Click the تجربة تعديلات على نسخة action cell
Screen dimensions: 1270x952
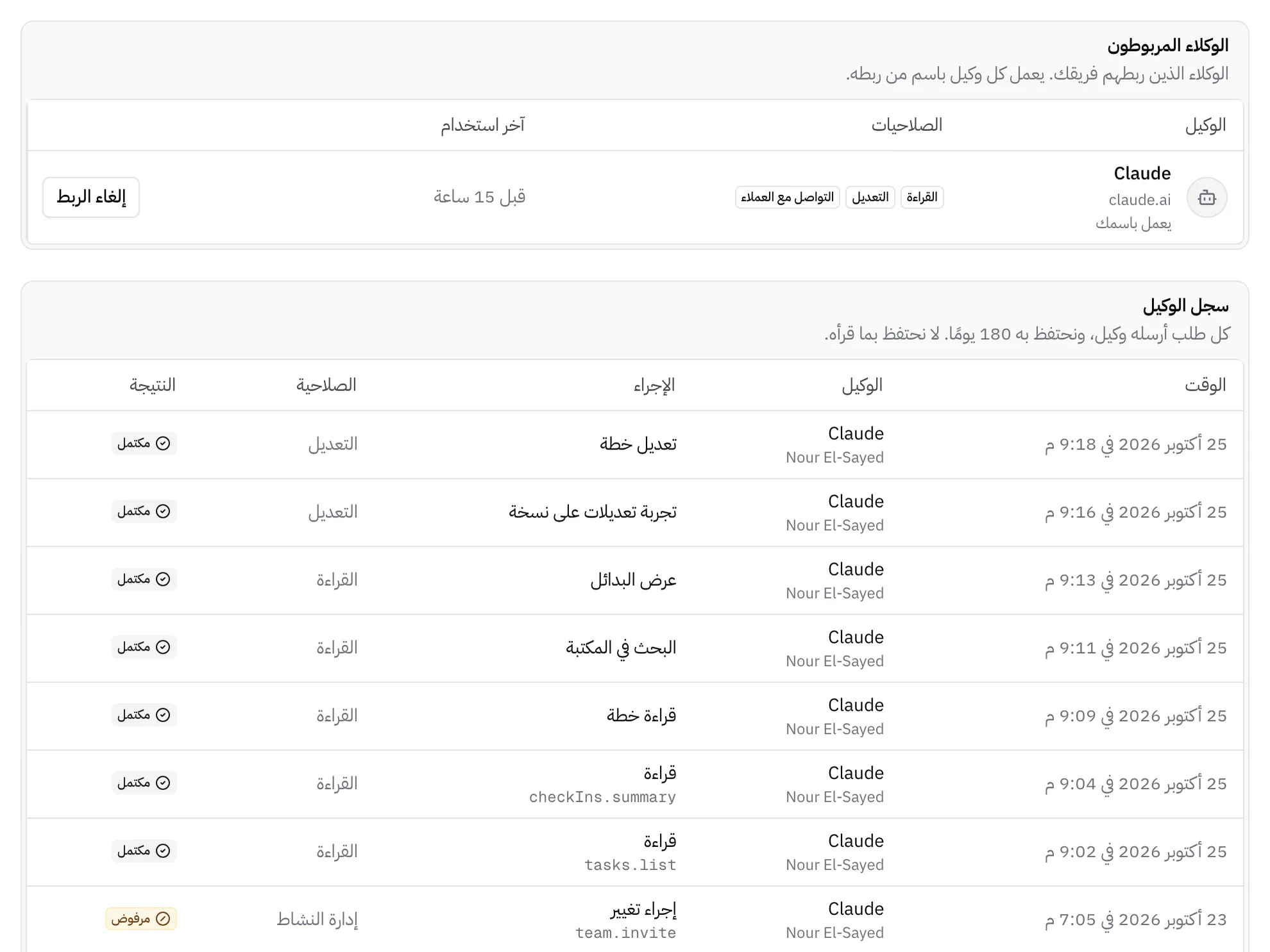click(593, 512)
